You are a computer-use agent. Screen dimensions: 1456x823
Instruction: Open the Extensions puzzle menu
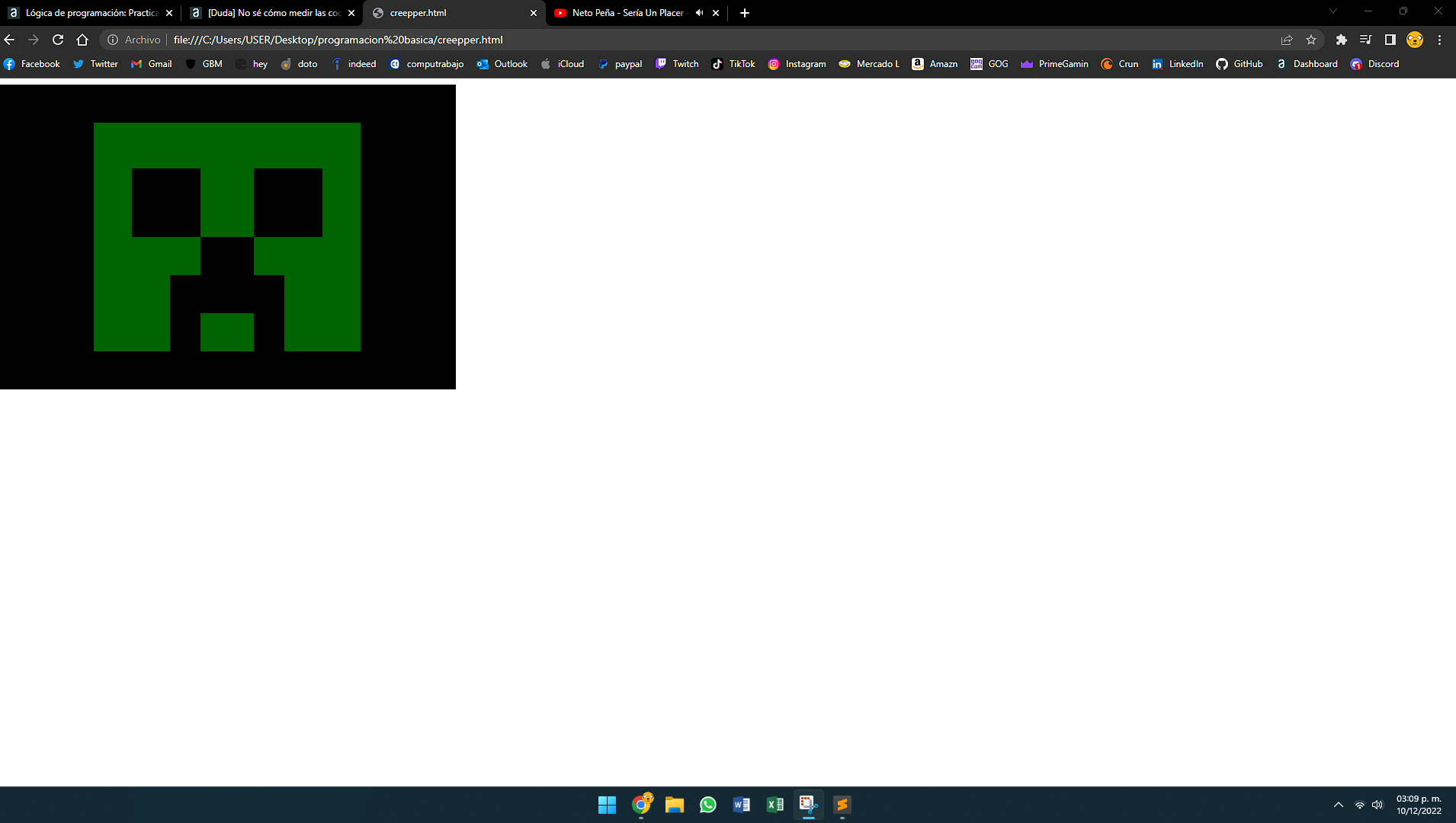tap(1342, 40)
